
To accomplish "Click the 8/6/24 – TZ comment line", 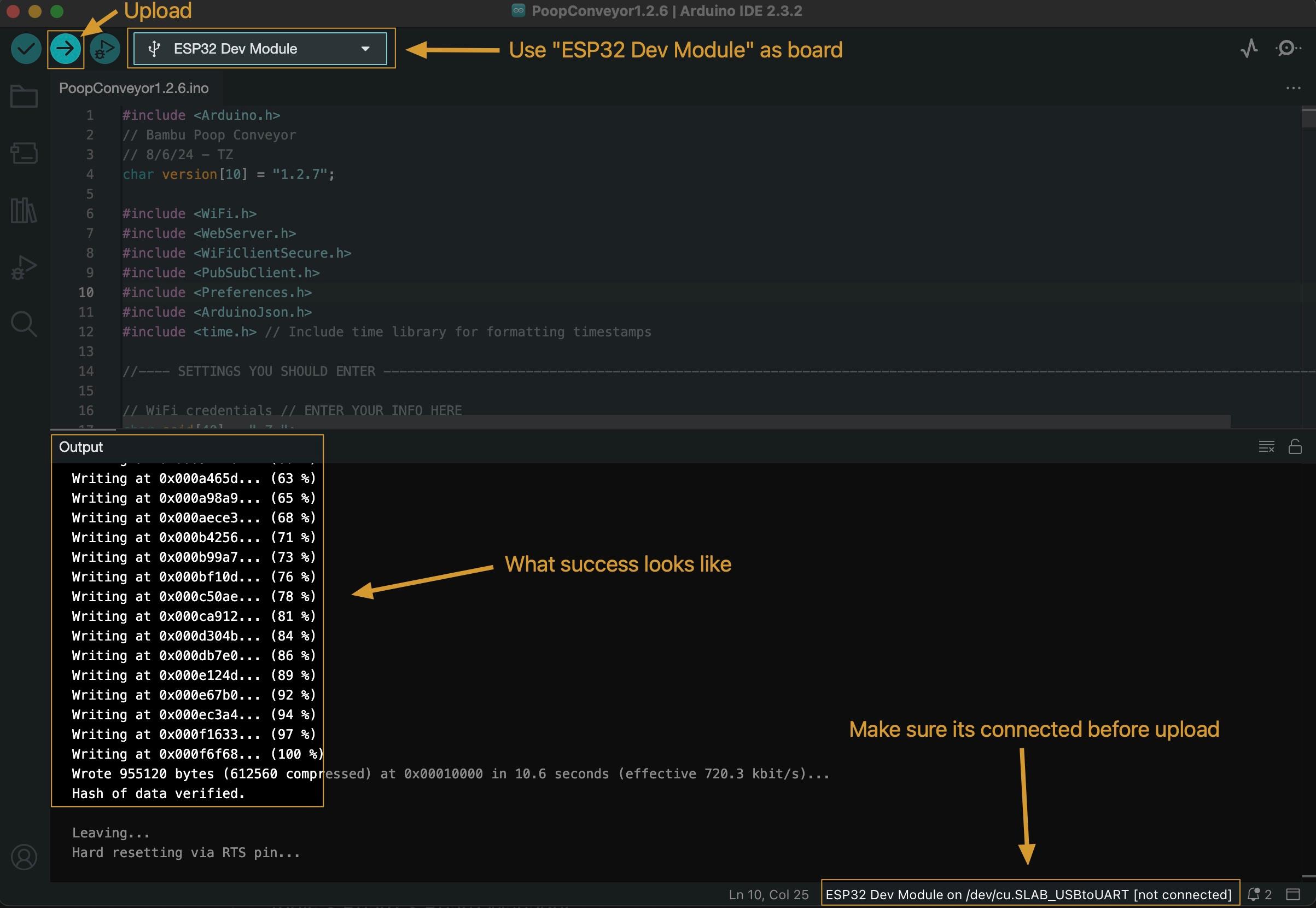I will (178, 155).
